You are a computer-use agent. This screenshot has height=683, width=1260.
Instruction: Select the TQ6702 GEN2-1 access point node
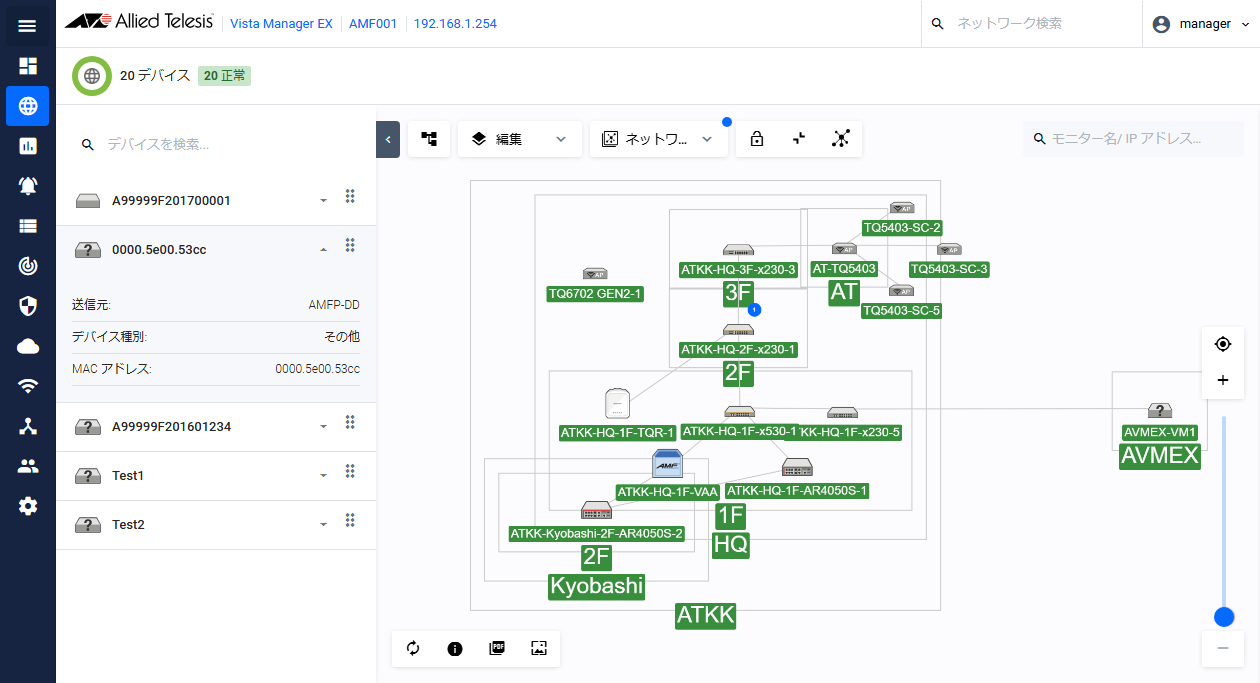pyautogui.click(x=595, y=274)
